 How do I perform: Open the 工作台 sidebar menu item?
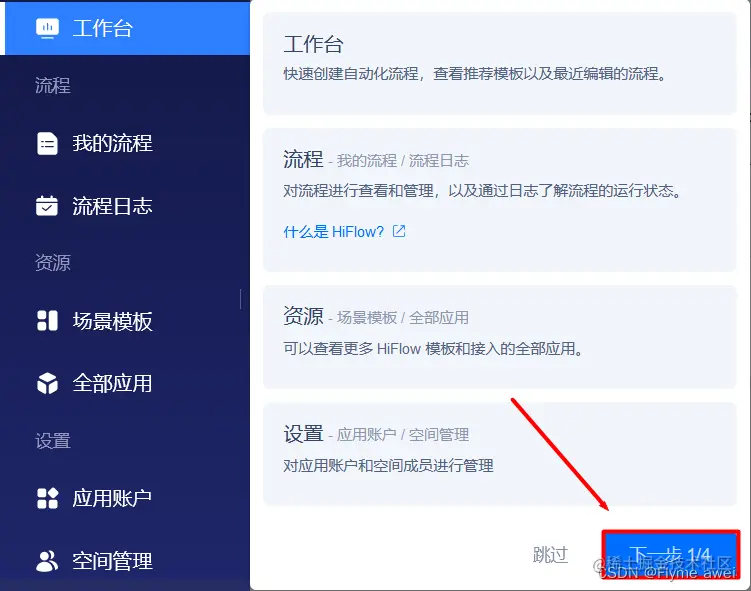[x=127, y=28]
